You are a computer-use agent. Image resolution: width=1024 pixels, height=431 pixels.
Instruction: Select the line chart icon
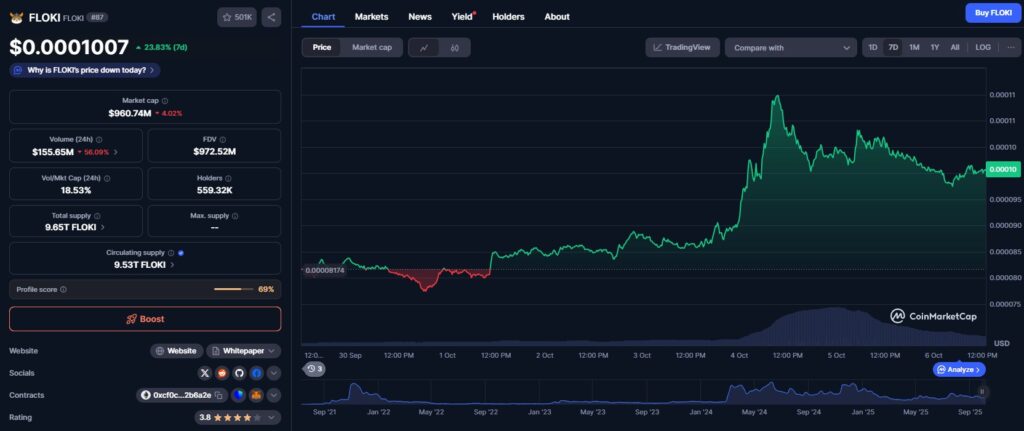pos(424,47)
